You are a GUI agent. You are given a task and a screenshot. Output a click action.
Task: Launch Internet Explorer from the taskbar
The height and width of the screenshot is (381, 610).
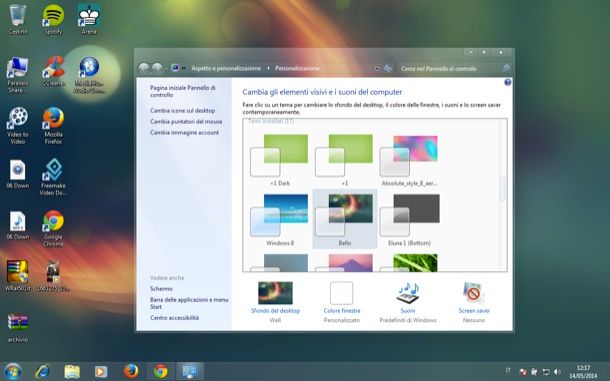tap(42, 372)
